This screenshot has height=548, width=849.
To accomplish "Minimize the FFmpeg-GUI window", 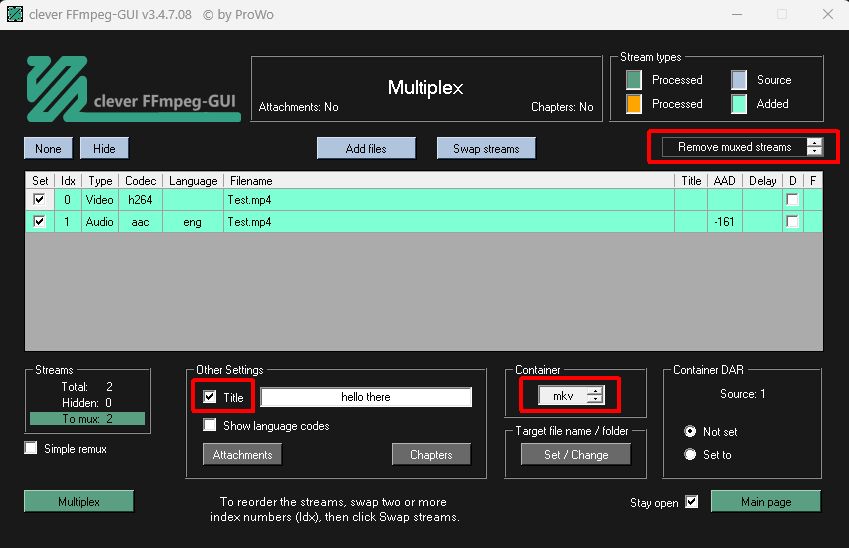I will pos(736,15).
